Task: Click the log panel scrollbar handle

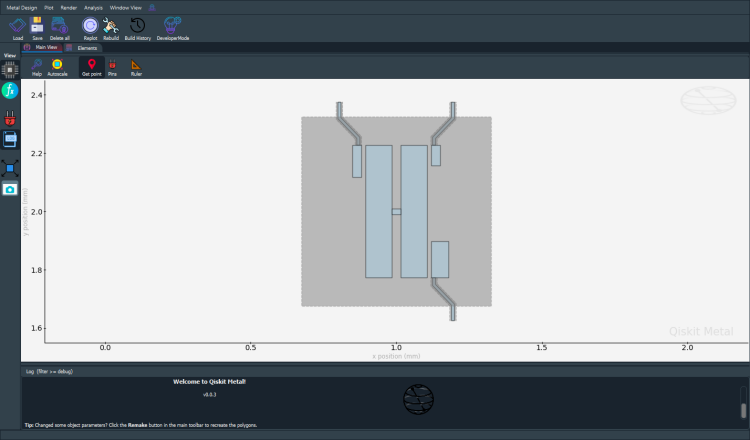Action: click(743, 410)
